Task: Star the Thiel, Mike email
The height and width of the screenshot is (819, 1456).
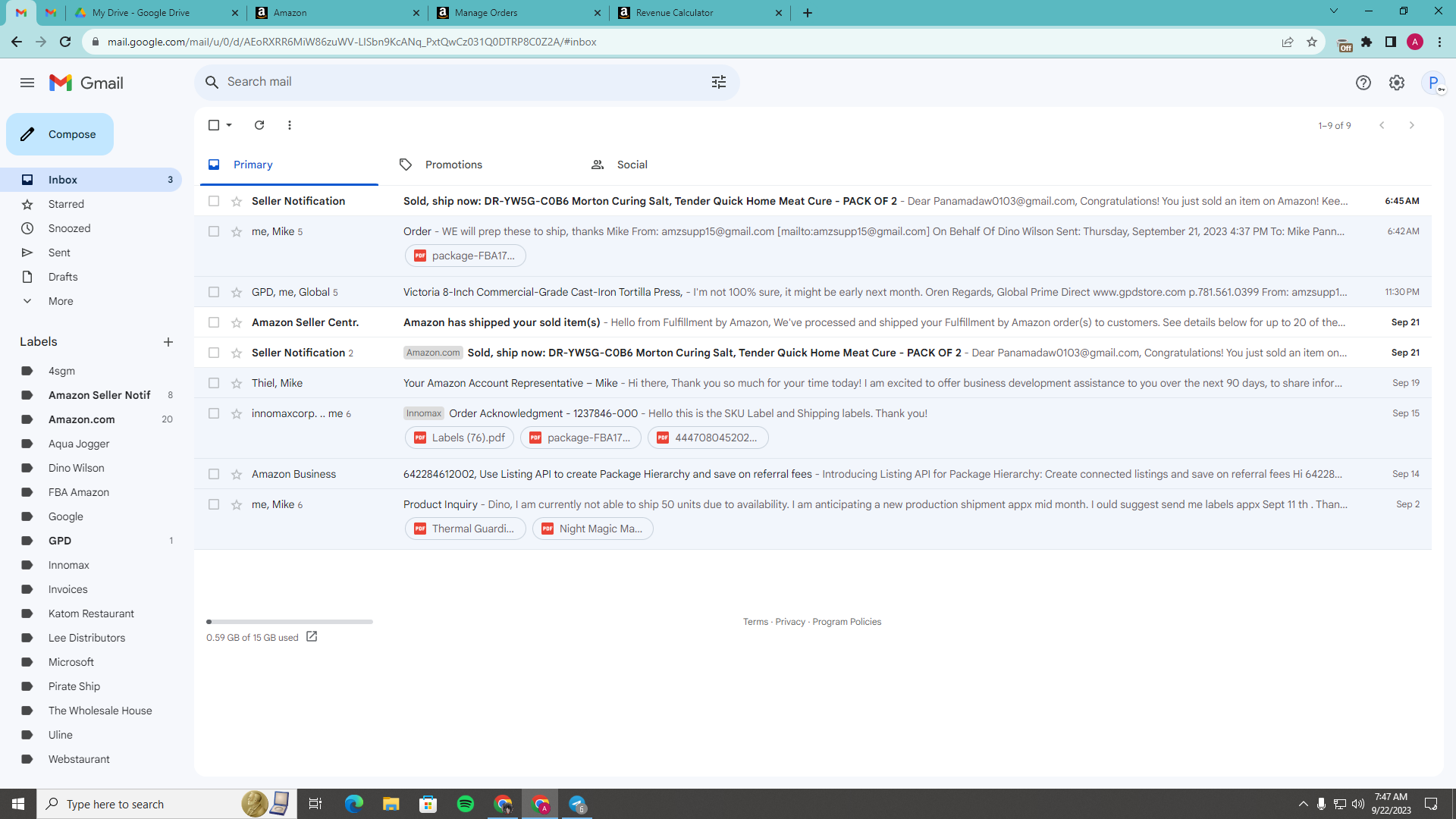Action: pyautogui.click(x=237, y=383)
